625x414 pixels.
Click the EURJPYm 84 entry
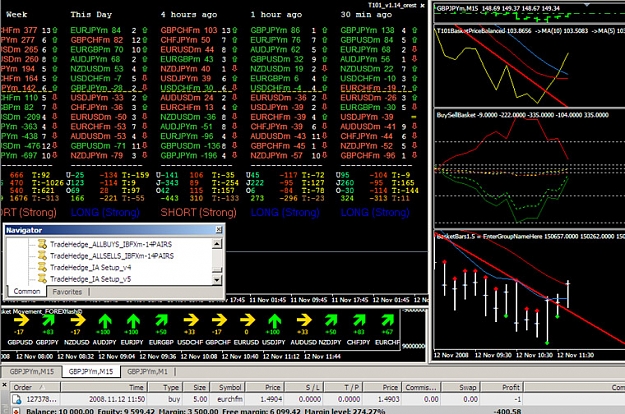(x=95, y=30)
